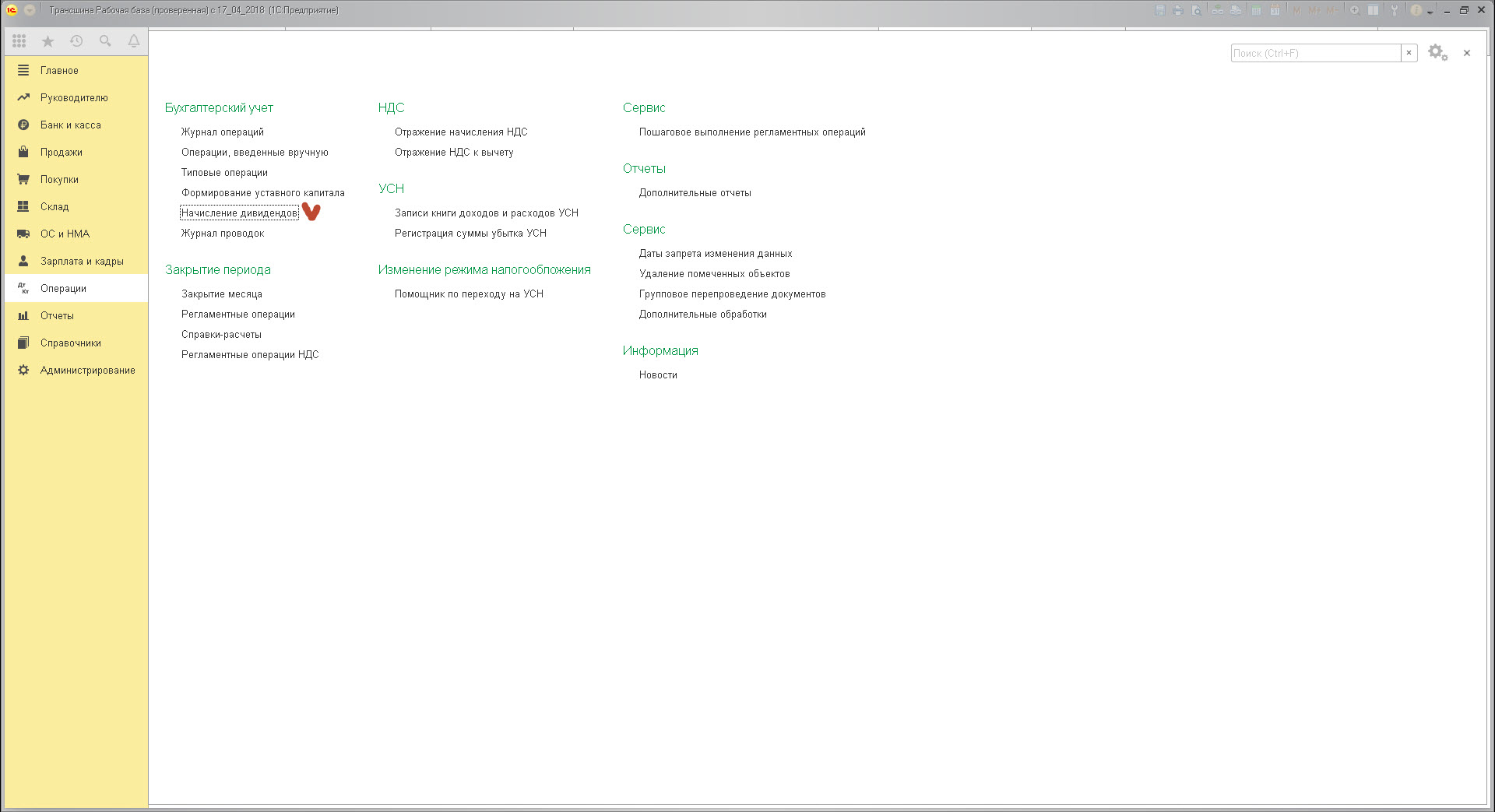
Task: Open the Справочники section
Action: (x=76, y=343)
